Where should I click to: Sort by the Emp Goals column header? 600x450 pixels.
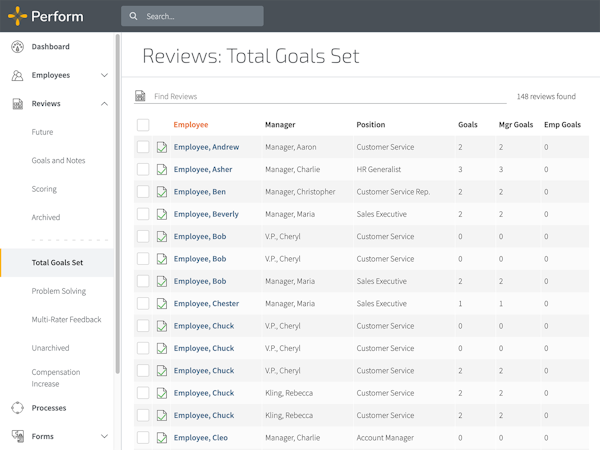(x=562, y=125)
